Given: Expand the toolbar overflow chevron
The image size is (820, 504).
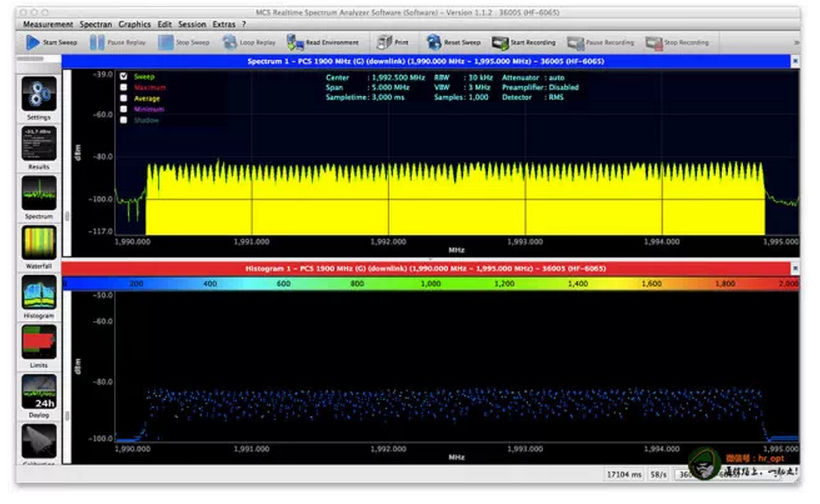Looking at the screenshot, I should pos(796,43).
